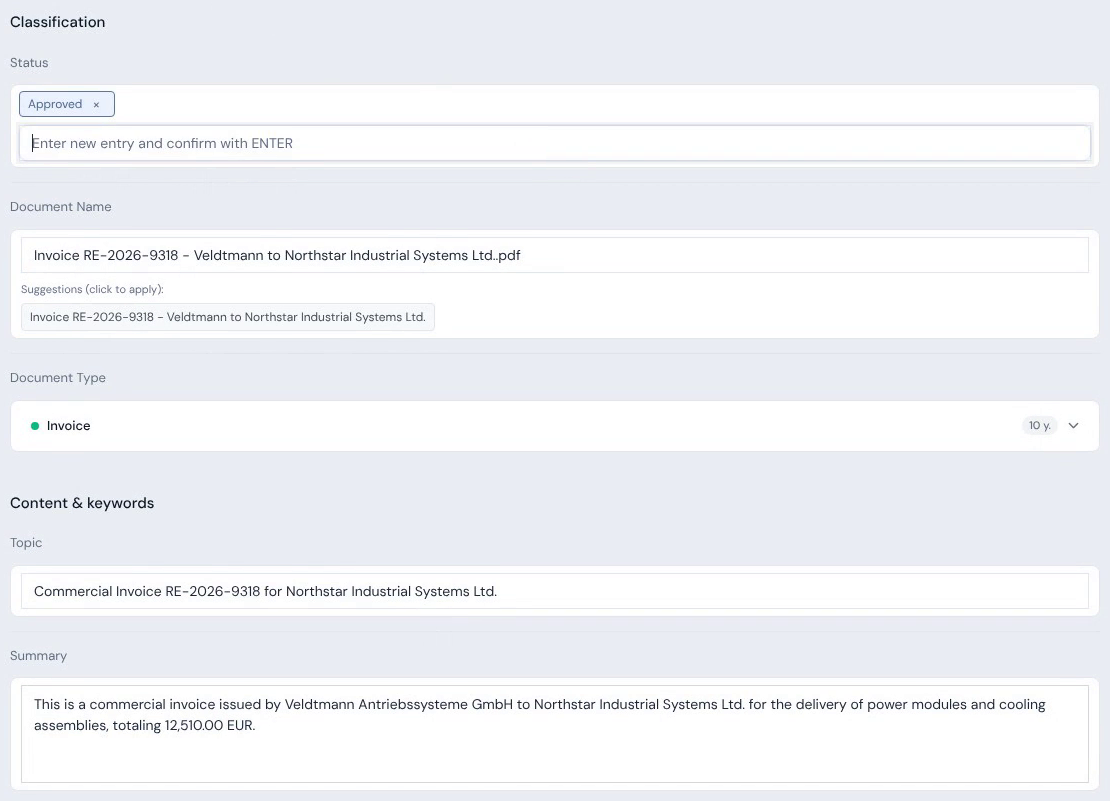Open the Document Type dropdown chevron
This screenshot has height=801, width=1110.
coord(1073,425)
